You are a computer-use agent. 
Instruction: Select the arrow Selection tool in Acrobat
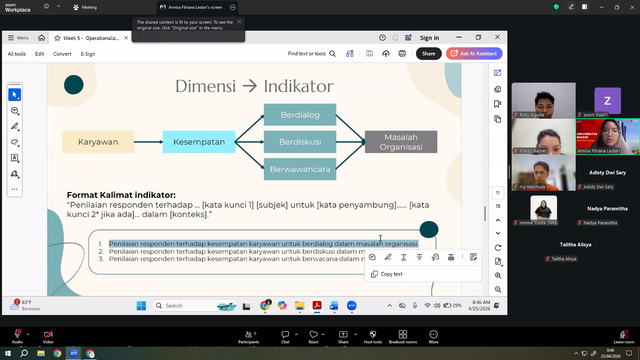coord(15,95)
